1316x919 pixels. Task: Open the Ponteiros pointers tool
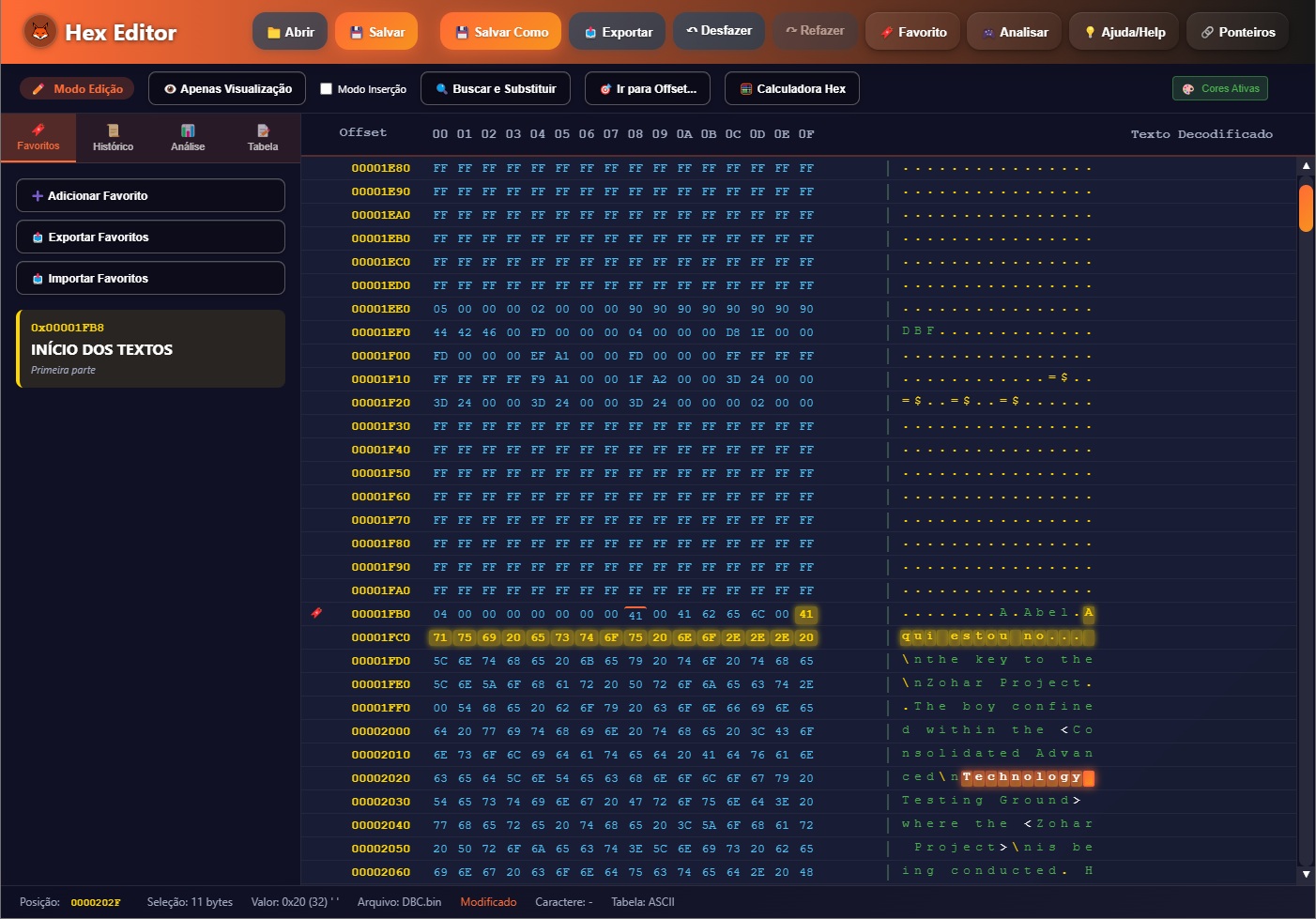click(1237, 32)
